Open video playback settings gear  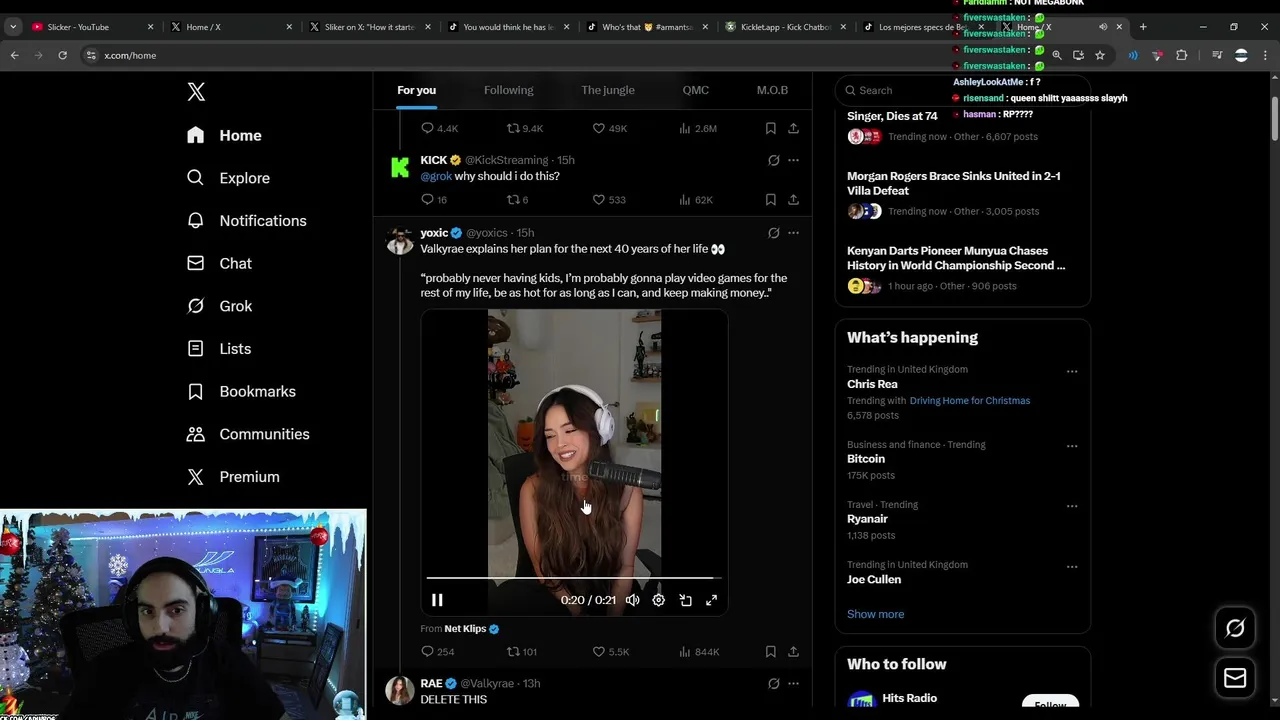pyautogui.click(x=658, y=600)
